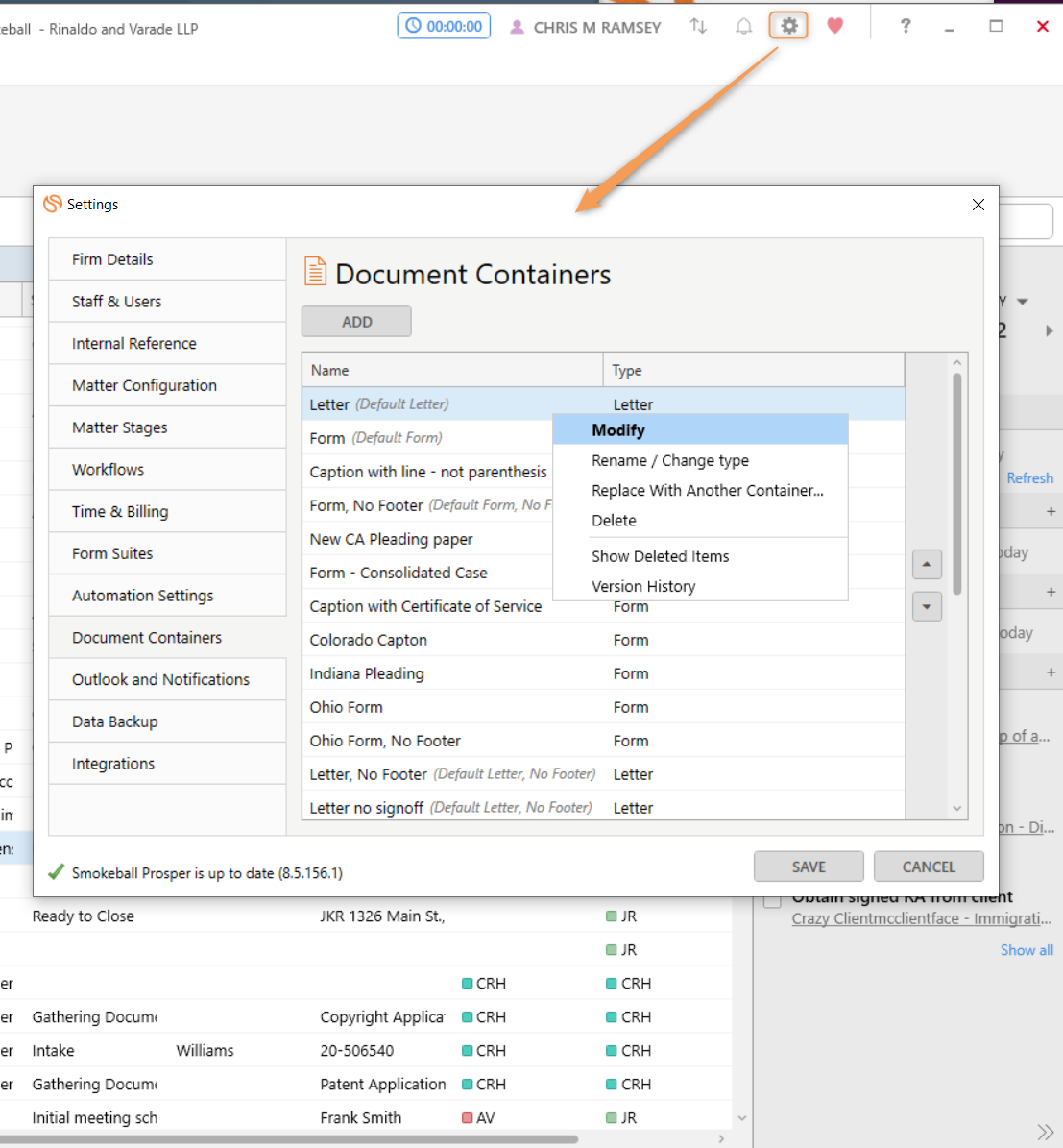Click the Refresh link in the background panel
The width and height of the screenshot is (1063, 1148).
(x=1030, y=478)
